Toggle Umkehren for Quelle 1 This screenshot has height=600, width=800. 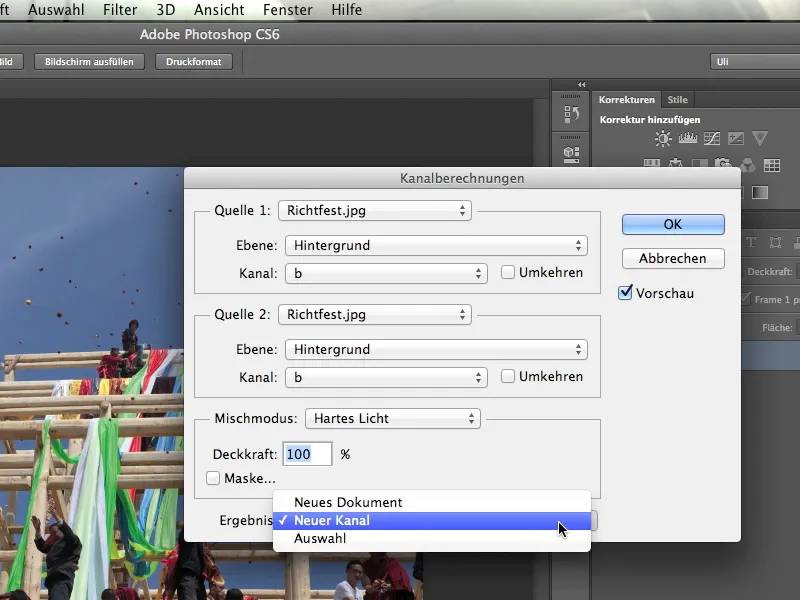click(x=508, y=272)
